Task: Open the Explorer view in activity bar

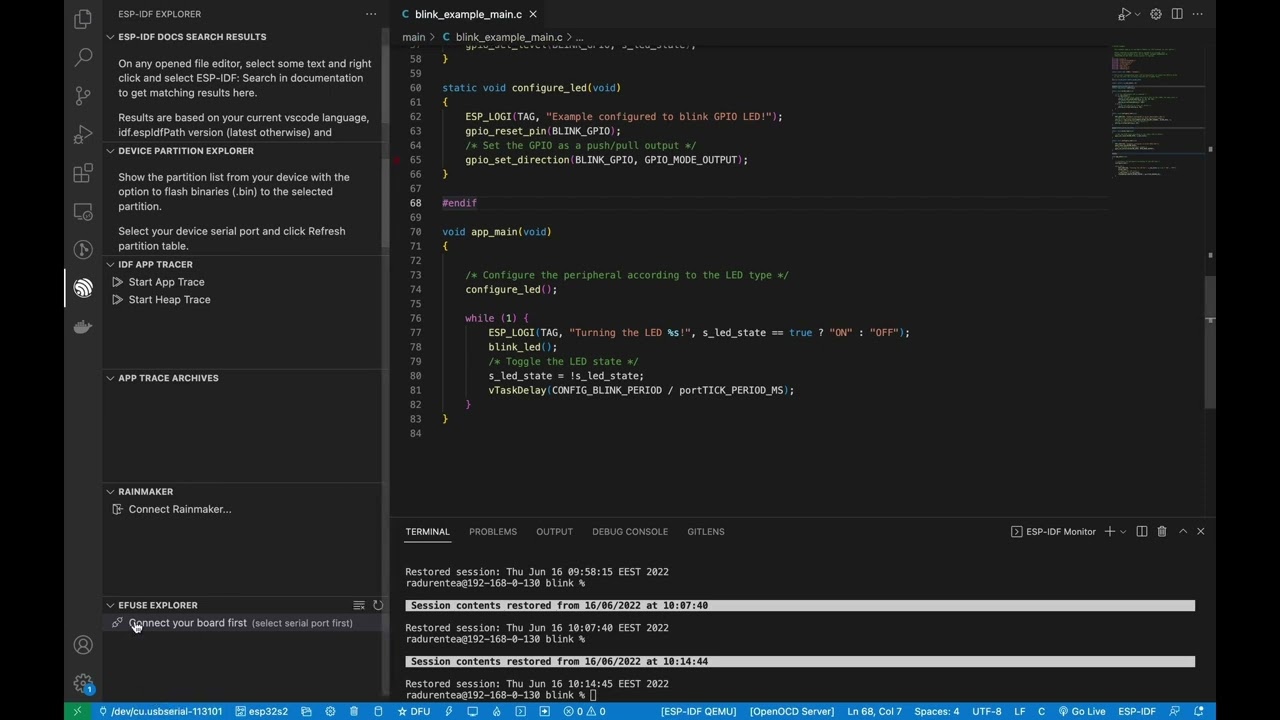Action: tap(83, 19)
